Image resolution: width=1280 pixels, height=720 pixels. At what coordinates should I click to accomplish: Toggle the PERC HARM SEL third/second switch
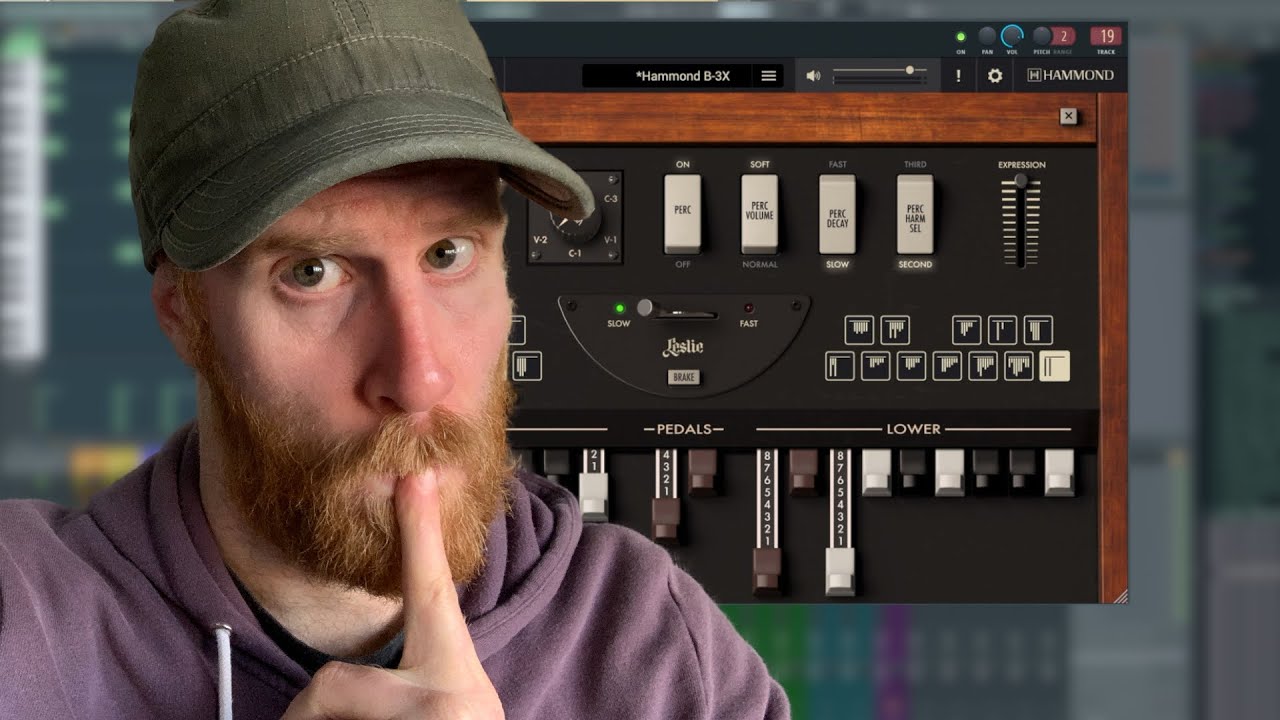pyautogui.click(x=915, y=214)
